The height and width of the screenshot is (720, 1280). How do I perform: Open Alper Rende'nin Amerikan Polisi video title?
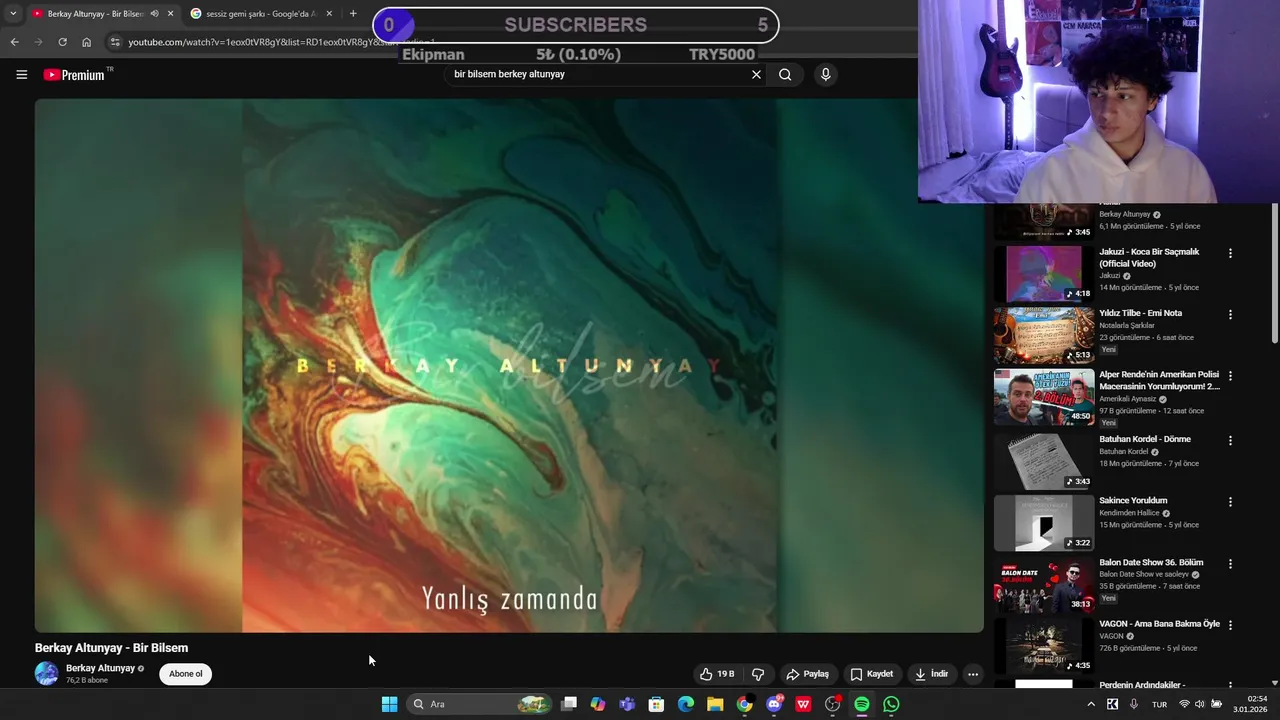point(1159,380)
